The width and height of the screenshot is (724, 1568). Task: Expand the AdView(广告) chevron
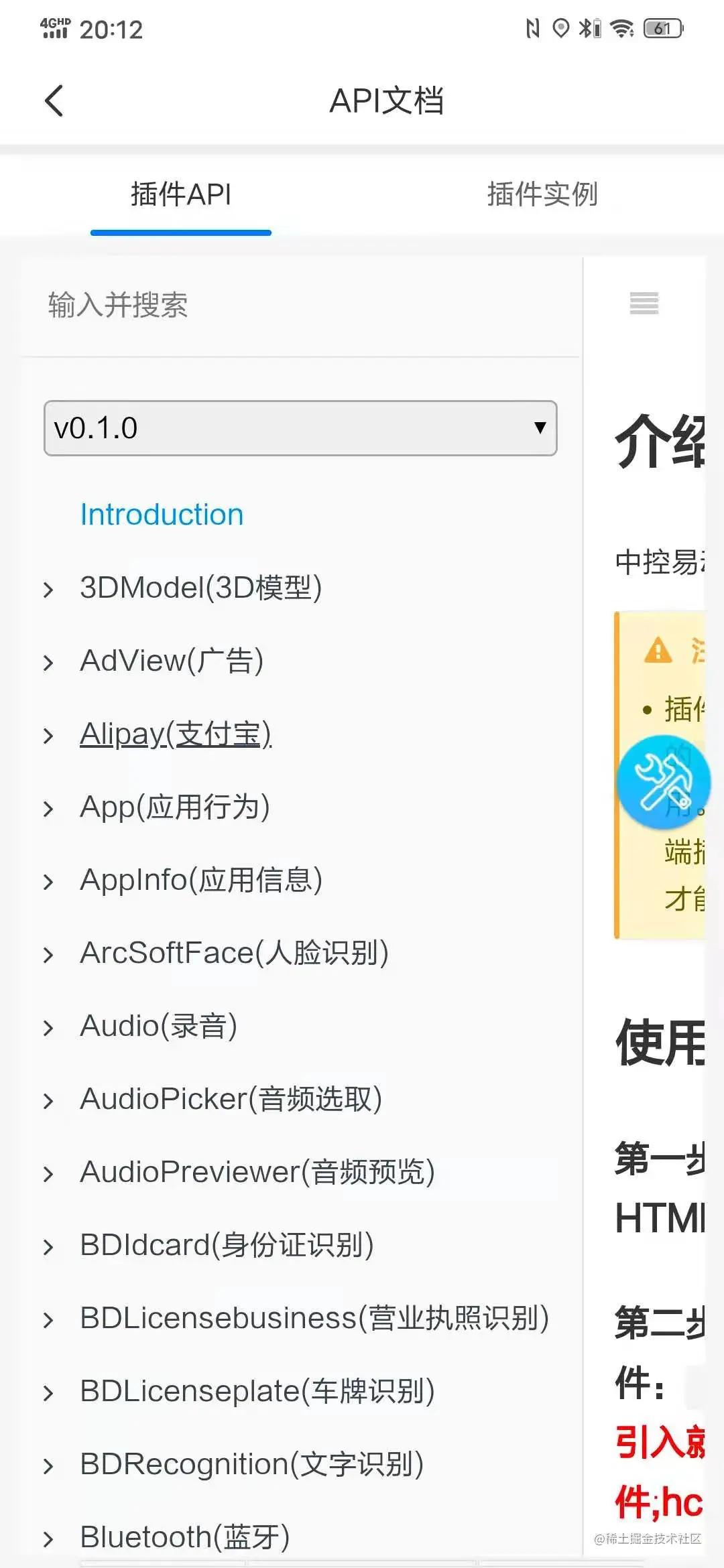point(48,663)
